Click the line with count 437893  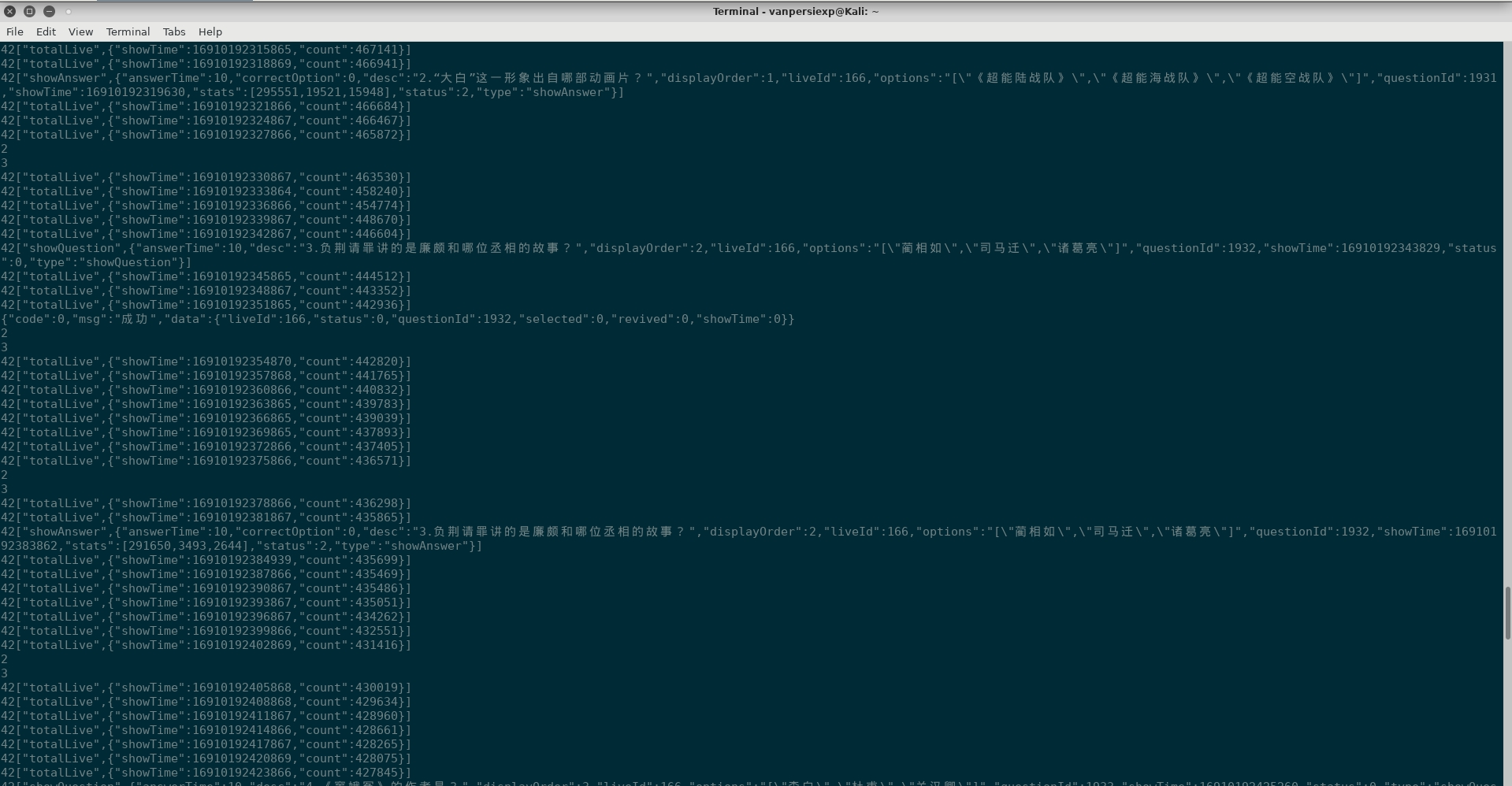click(206, 432)
